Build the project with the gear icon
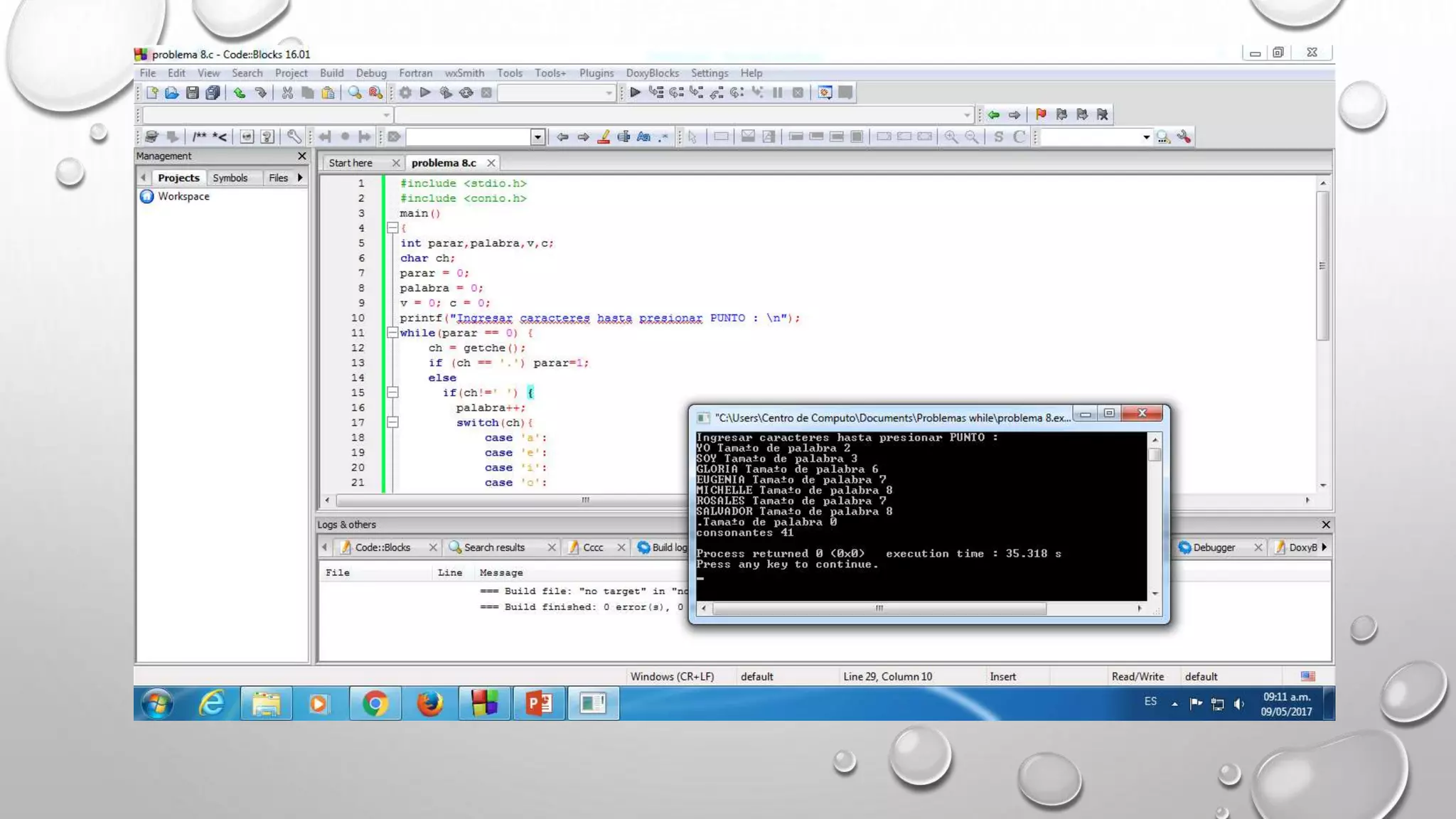The height and width of the screenshot is (819, 1456). [x=405, y=92]
